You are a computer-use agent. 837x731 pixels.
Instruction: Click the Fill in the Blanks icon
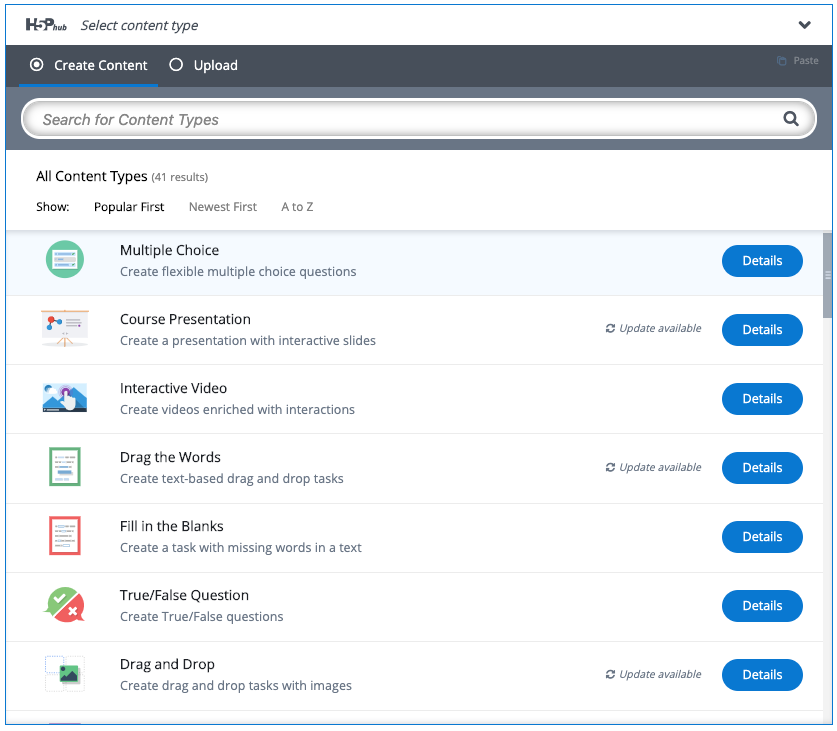[65, 536]
